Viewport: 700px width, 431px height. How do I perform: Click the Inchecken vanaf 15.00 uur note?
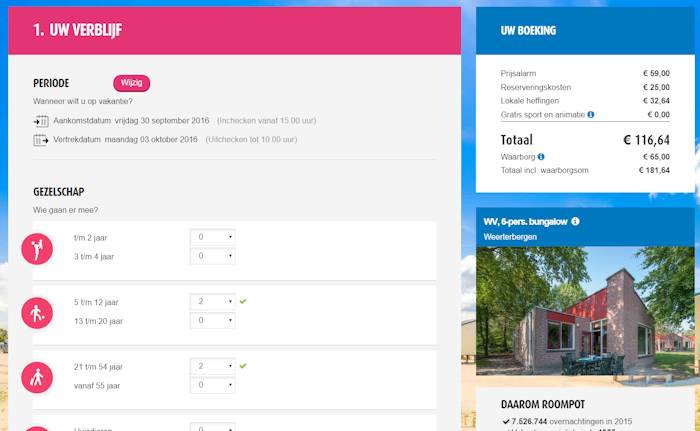(267, 121)
